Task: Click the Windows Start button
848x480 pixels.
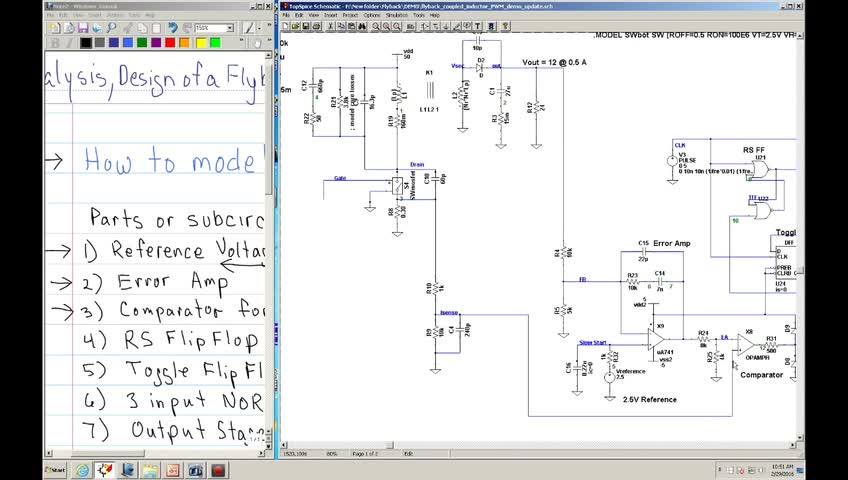Action: [56, 470]
